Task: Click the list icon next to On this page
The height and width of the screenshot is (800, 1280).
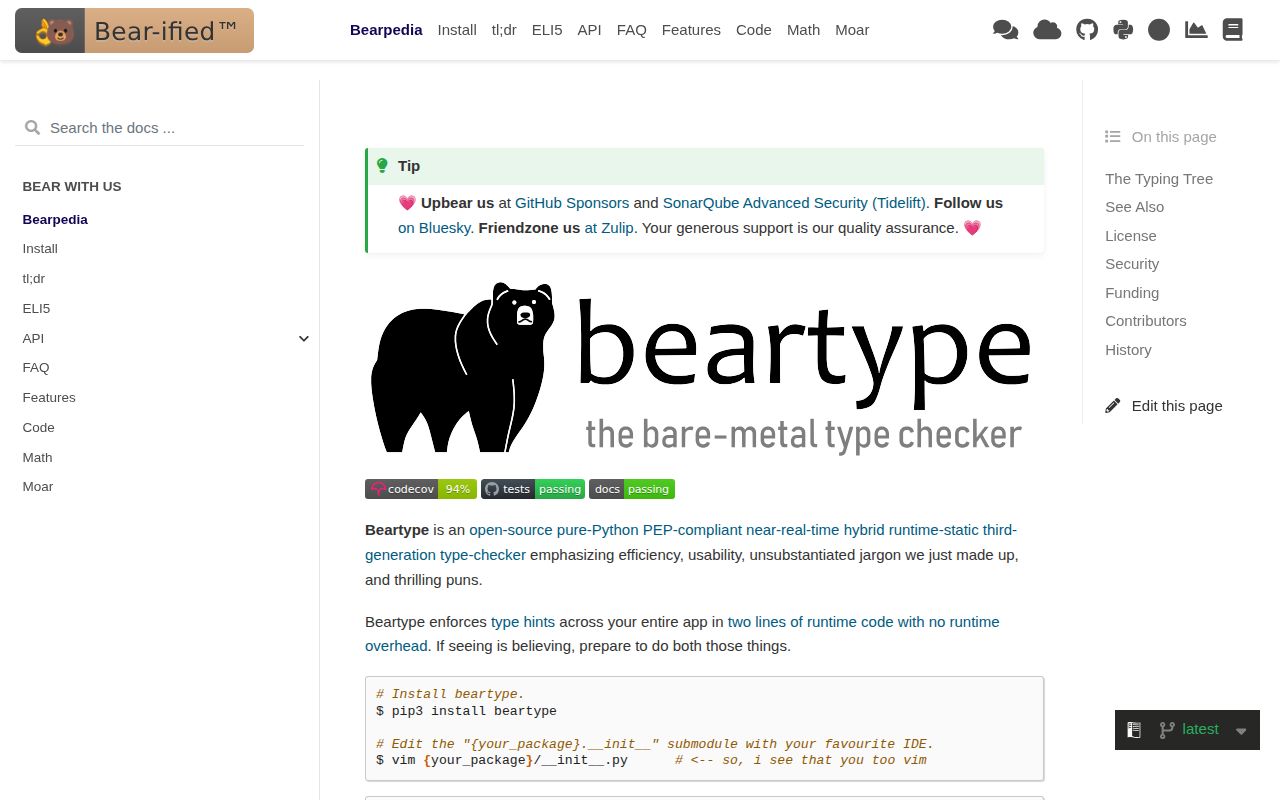Action: click(1113, 137)
